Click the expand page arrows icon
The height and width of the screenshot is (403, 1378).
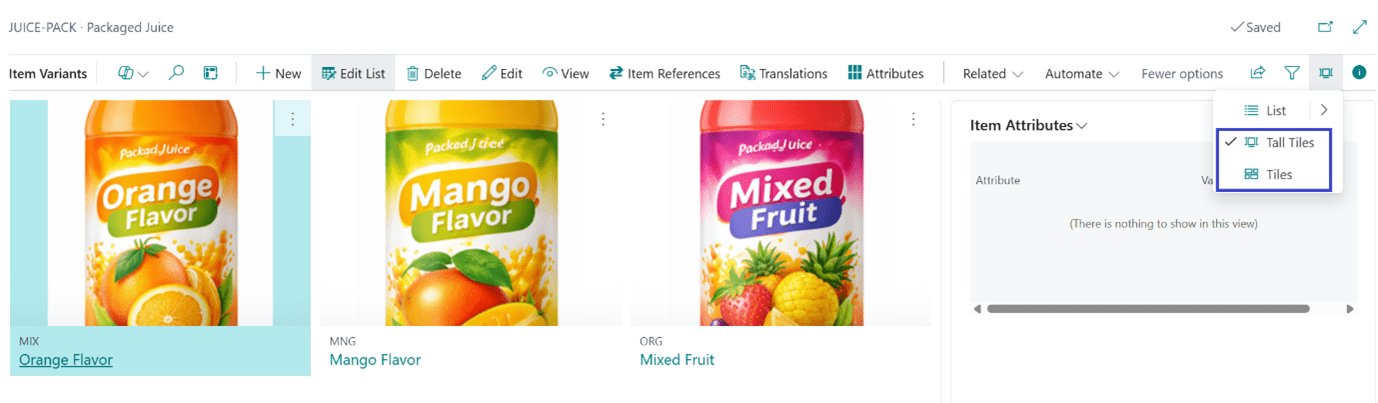1359,27
